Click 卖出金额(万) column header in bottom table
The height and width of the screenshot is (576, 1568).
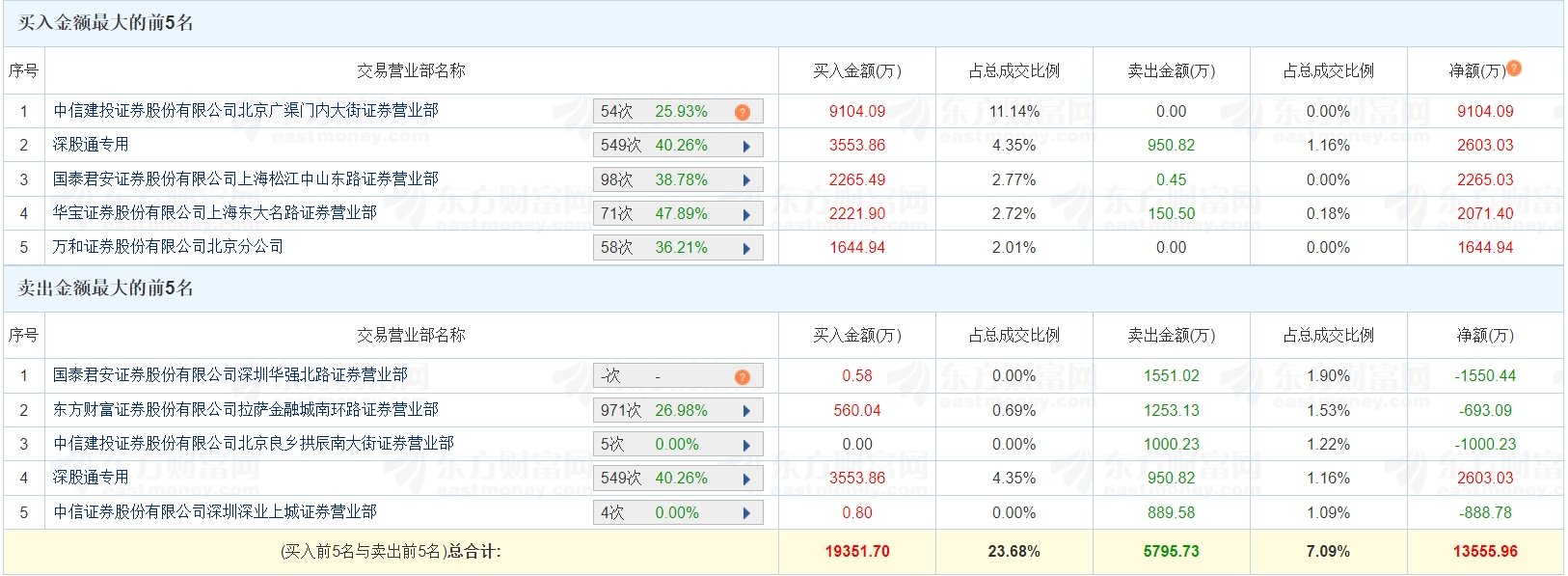(x=1172, y=335)
